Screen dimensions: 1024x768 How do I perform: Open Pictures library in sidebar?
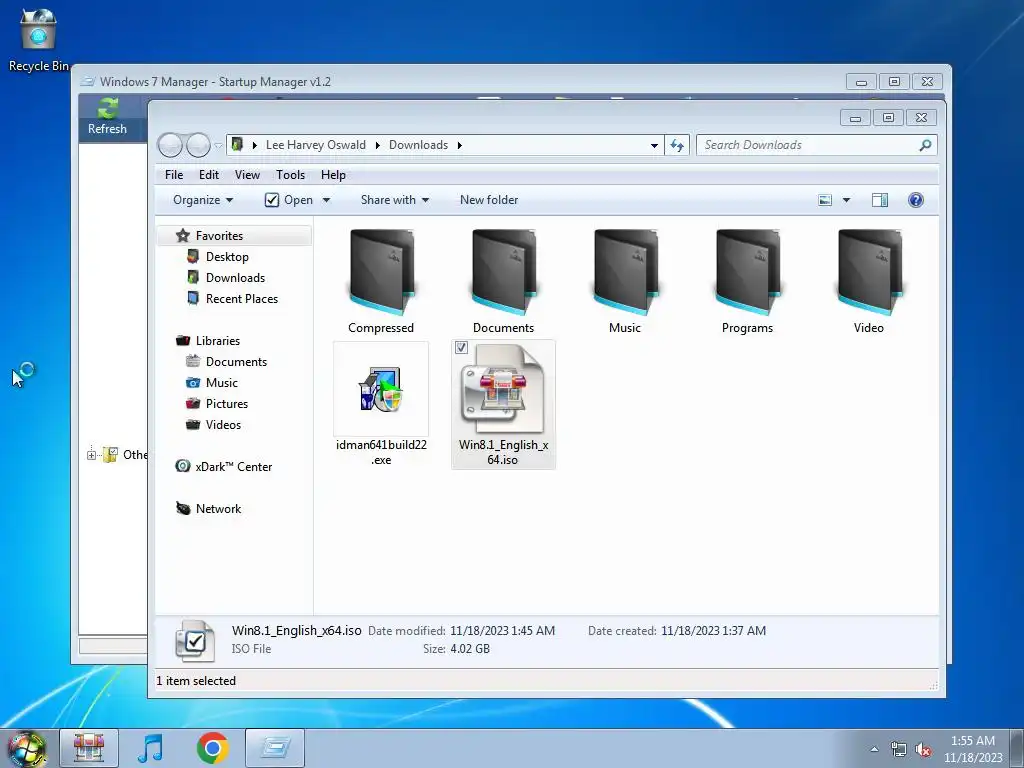[x=227, y=404]
